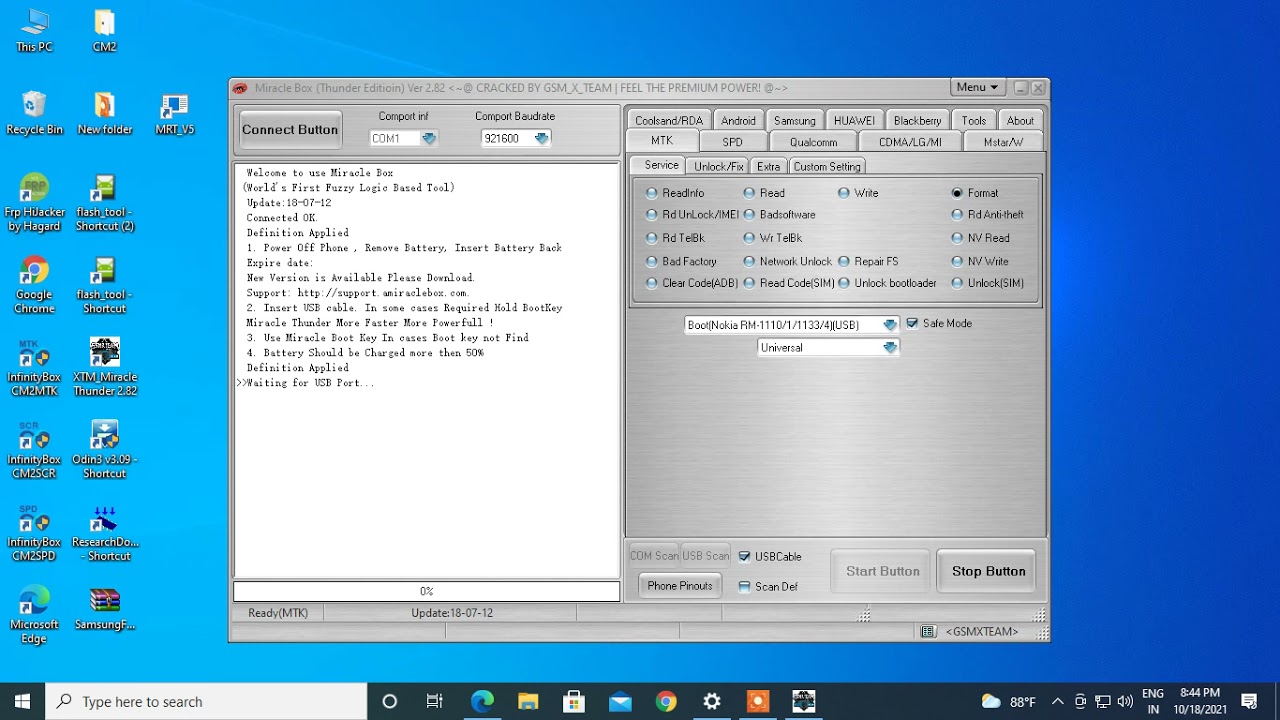
Task: Click the Connect Button
Action: point(290,129)
